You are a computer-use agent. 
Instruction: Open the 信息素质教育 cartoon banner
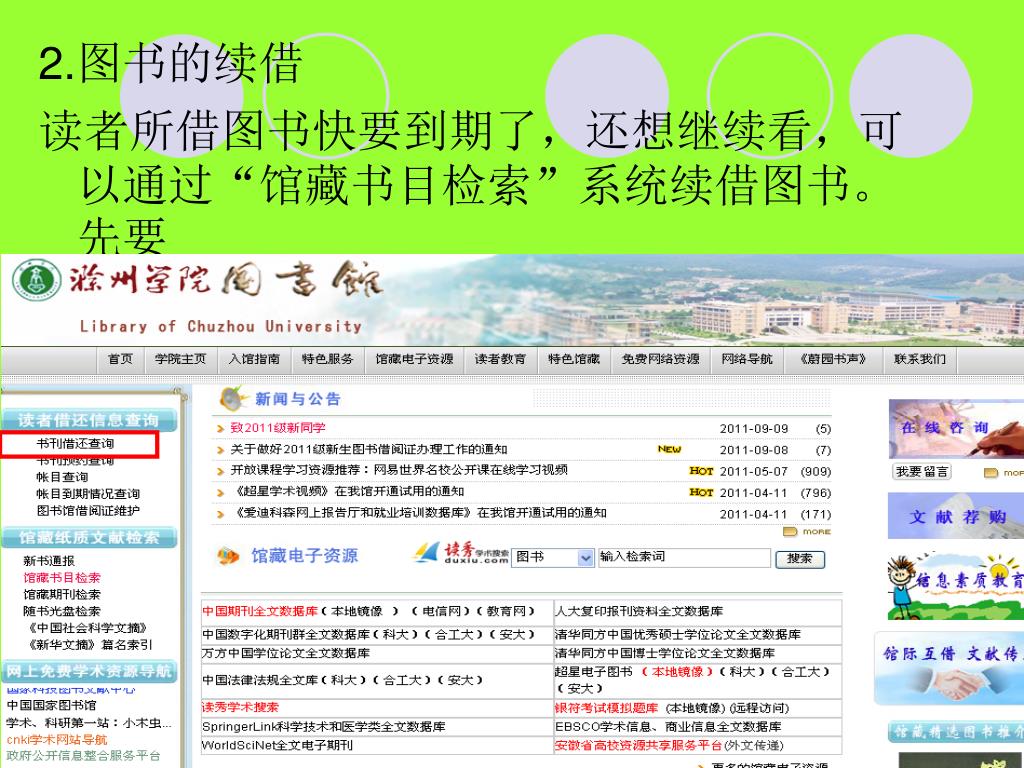[x=956, y=586]
